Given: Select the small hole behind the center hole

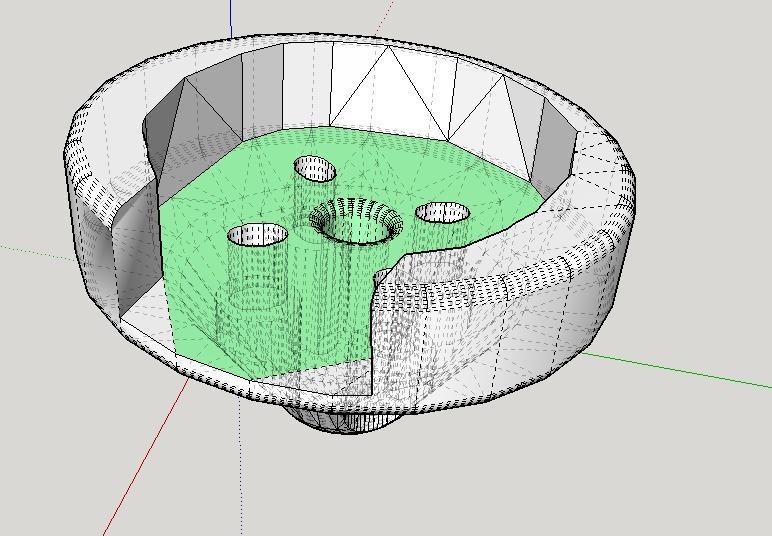Looking at the screenshot, I should [315, 169].
